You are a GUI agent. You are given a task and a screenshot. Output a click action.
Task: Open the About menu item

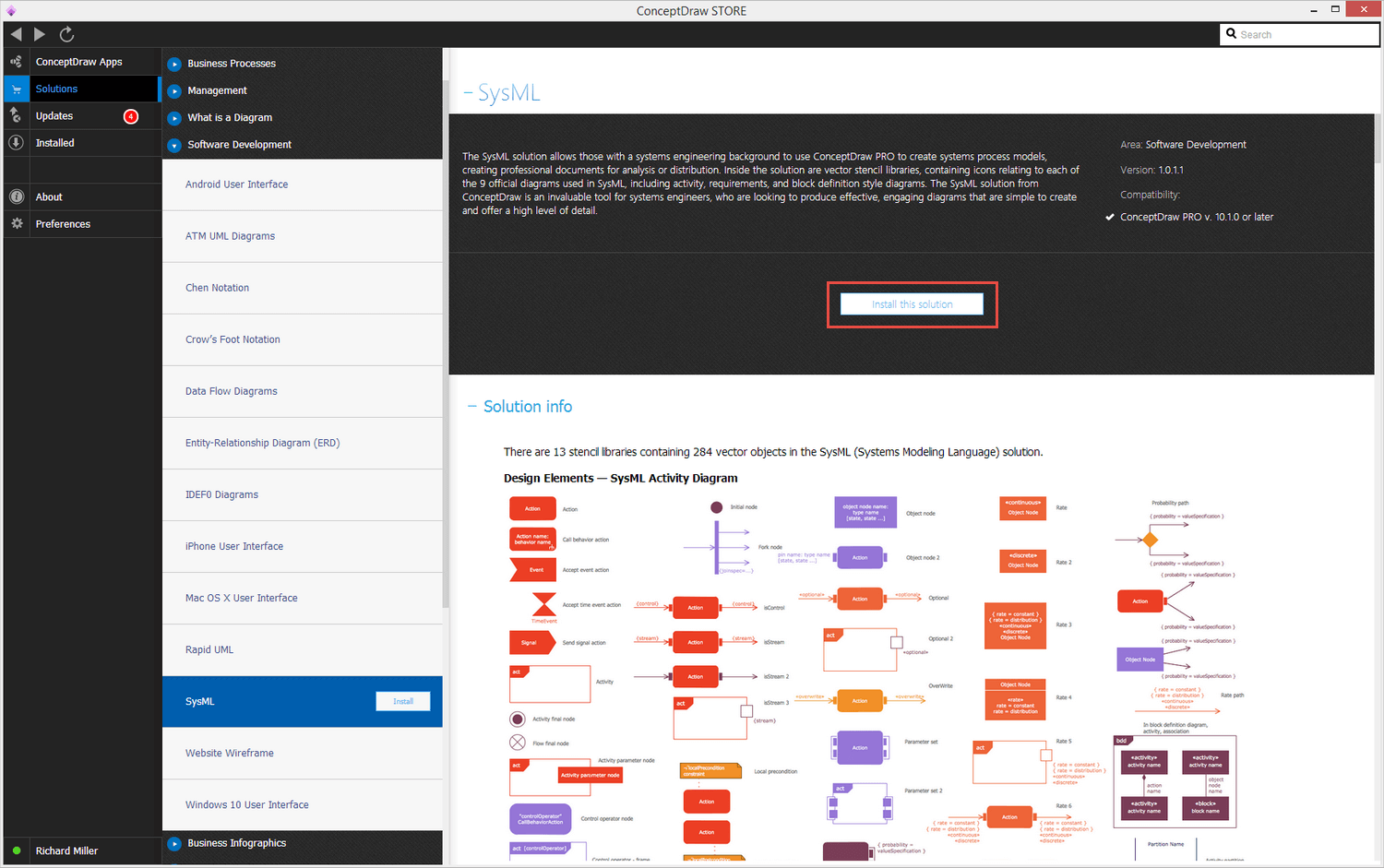point(49,196)
